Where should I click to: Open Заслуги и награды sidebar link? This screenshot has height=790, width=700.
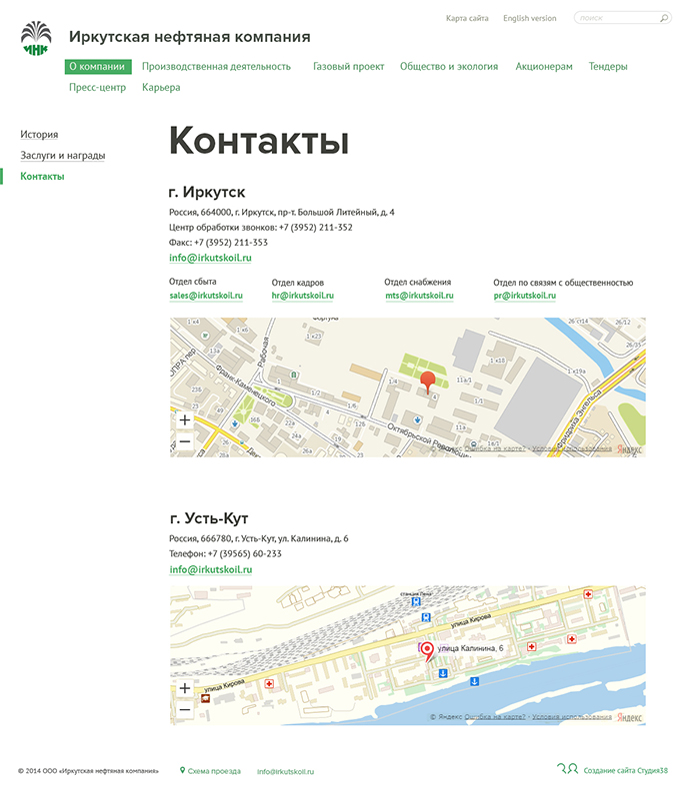[62, 156]
